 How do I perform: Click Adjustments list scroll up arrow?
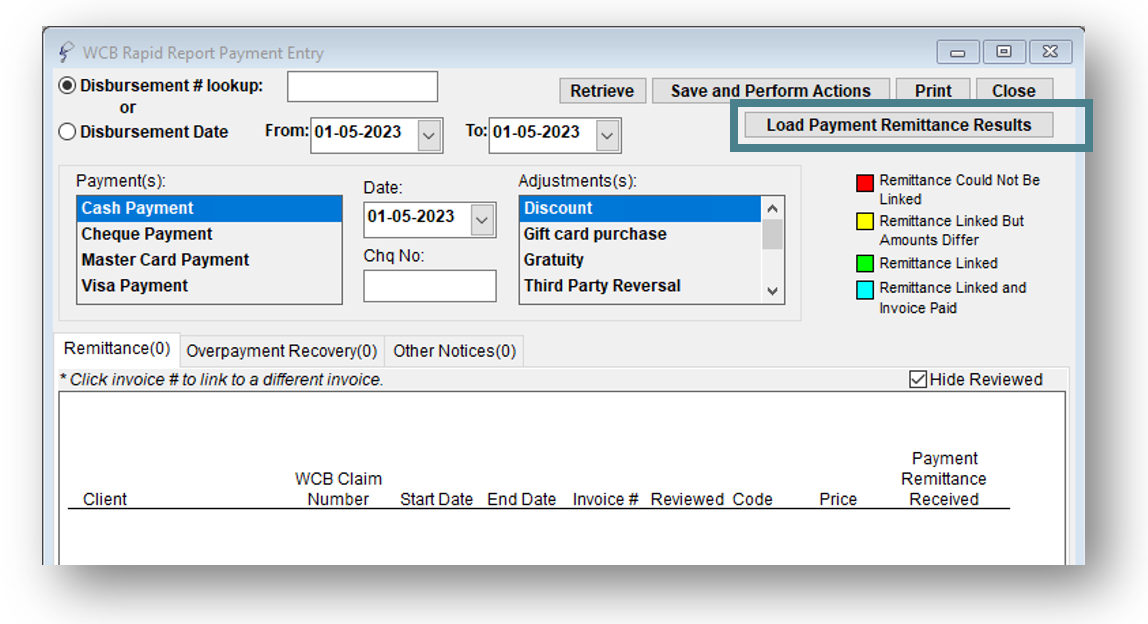tap(772, 209)
